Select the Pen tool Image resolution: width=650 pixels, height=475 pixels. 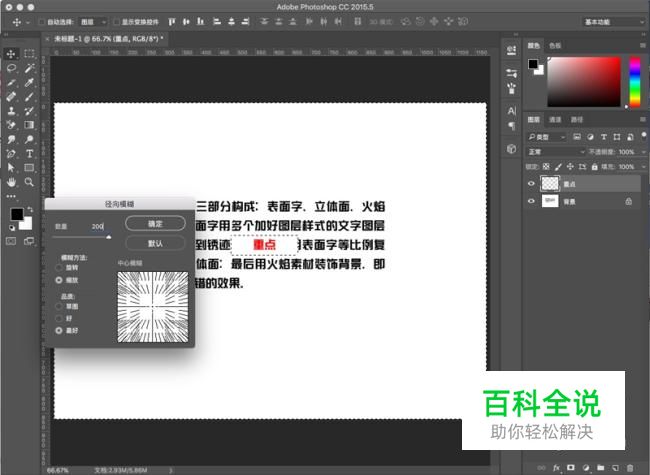(x=11, y=154)
